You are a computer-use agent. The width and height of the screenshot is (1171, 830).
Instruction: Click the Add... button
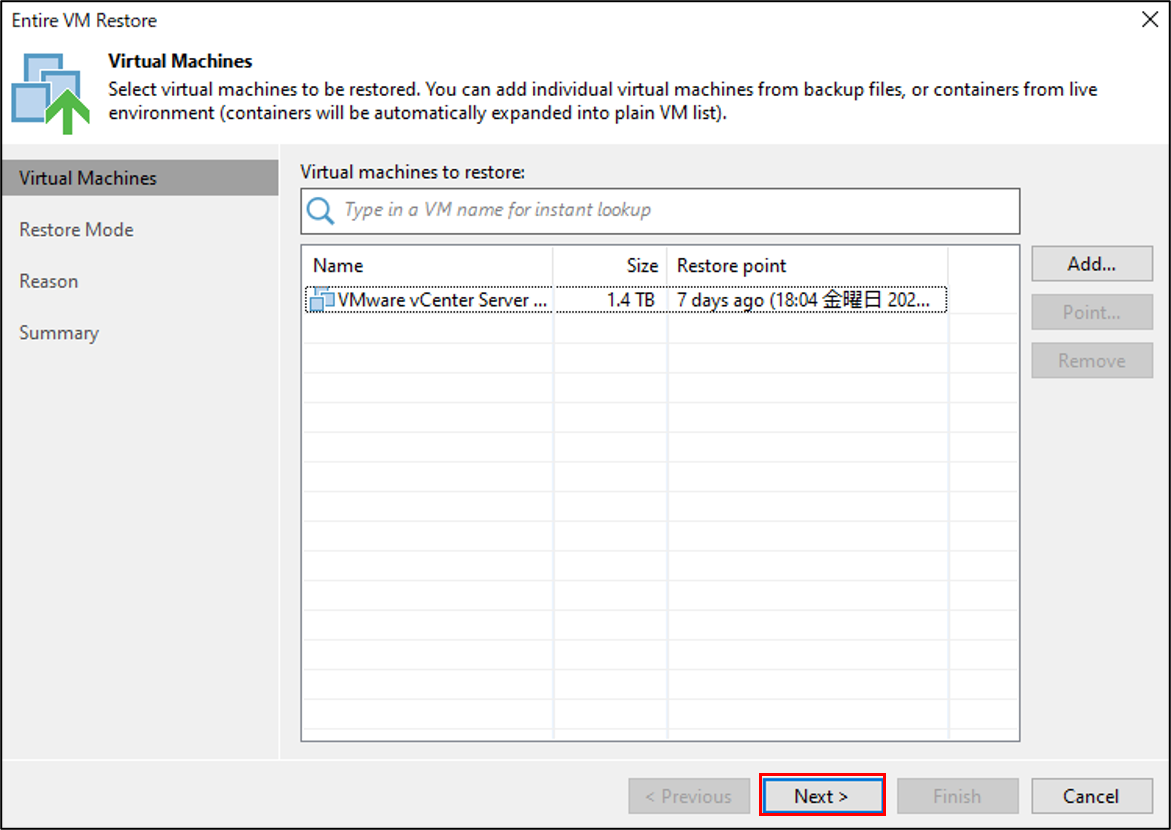pos(1092,264)
